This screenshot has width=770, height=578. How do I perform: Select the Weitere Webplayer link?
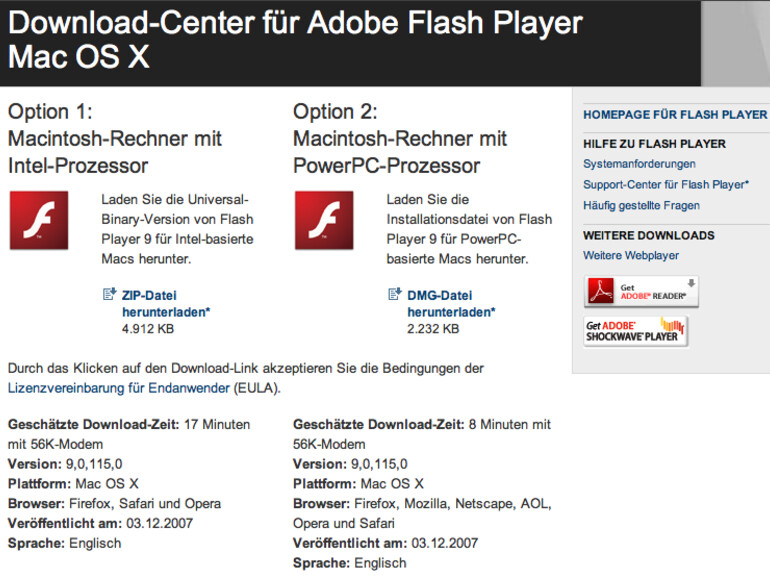tap(631, 256)
